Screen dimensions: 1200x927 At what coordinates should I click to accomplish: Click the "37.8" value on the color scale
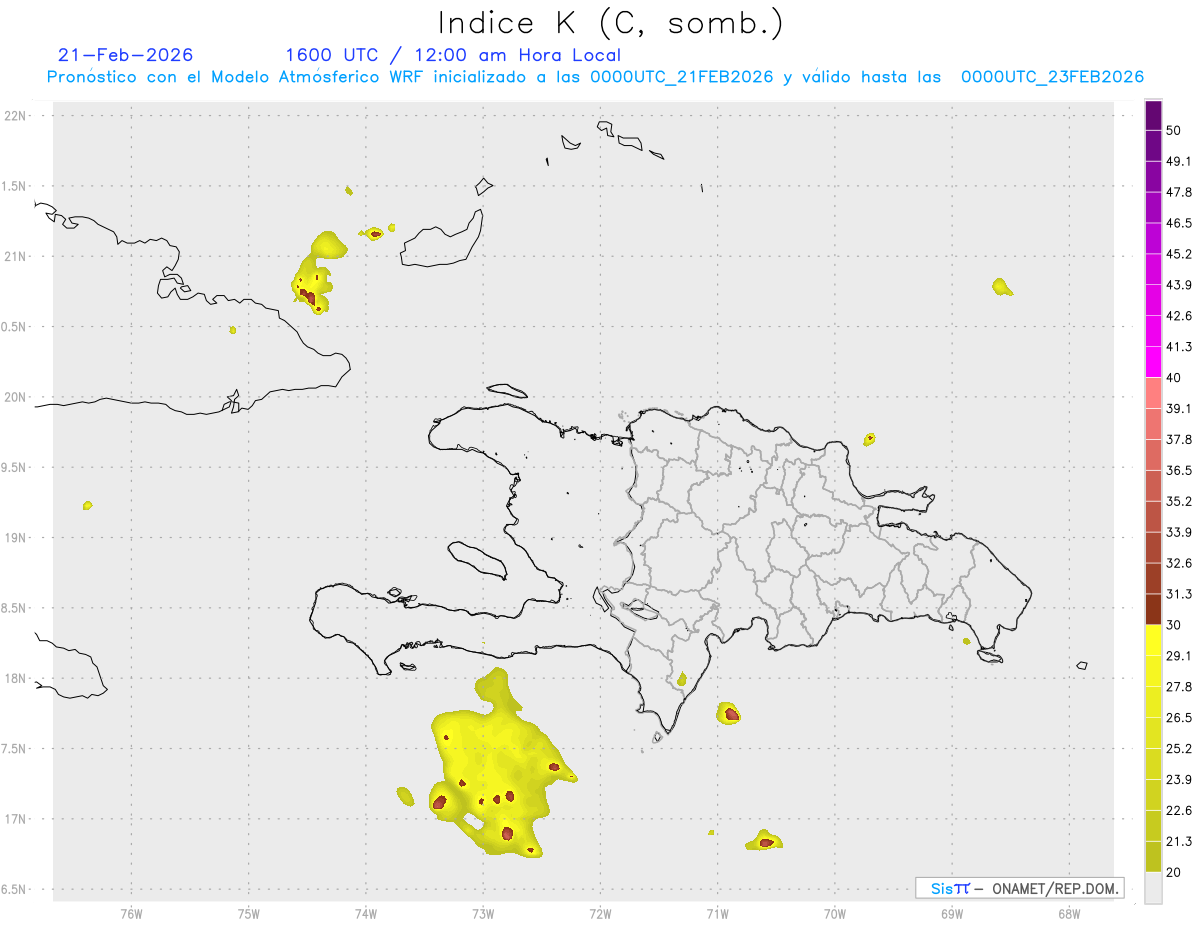[1179, 439]
